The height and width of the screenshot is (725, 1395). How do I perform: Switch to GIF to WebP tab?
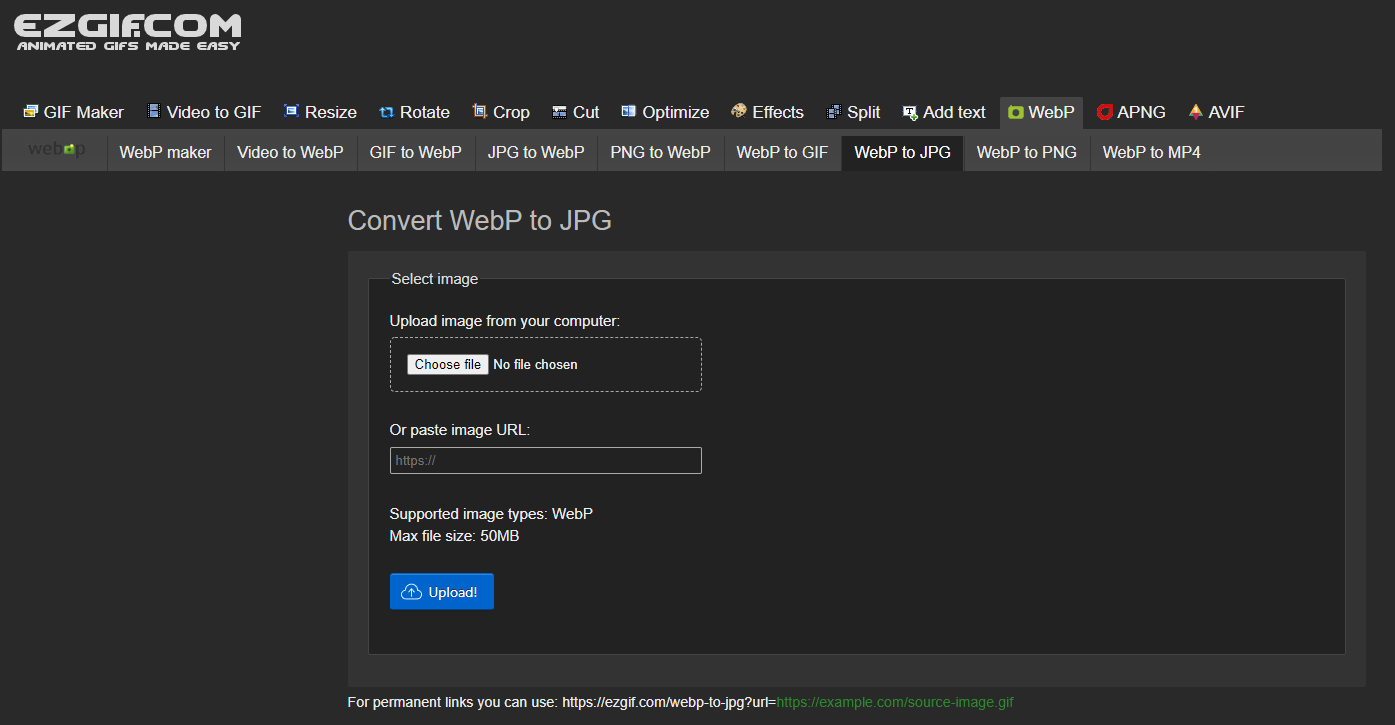(416, 152)
